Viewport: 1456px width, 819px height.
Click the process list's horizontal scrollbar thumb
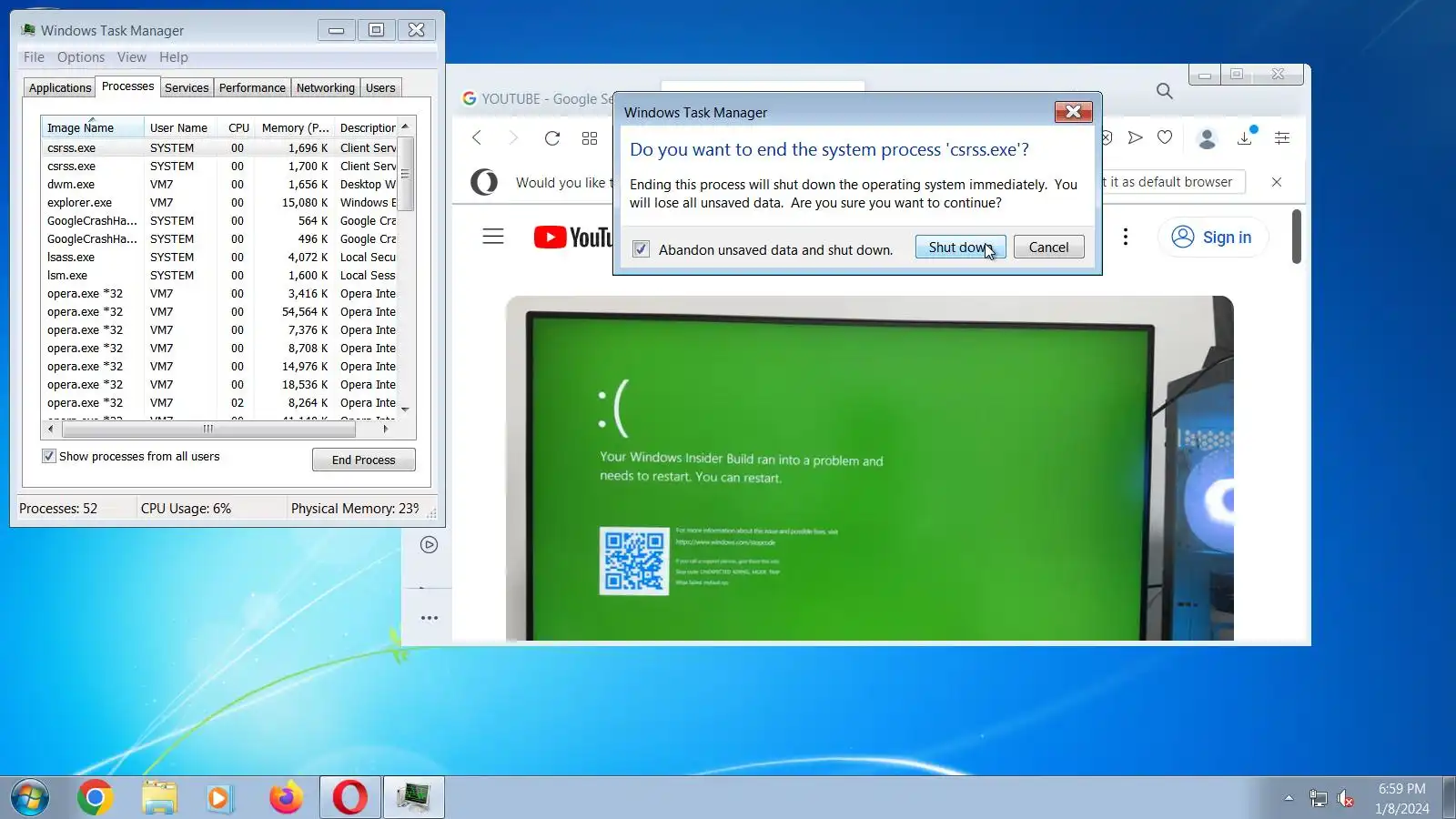point(209,429)
